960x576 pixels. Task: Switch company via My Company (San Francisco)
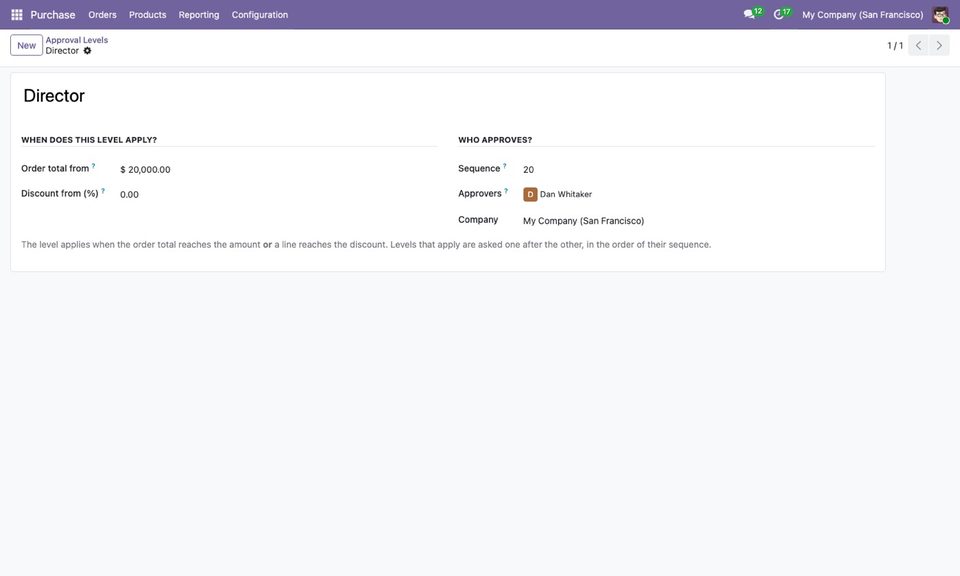click(863, 15)
